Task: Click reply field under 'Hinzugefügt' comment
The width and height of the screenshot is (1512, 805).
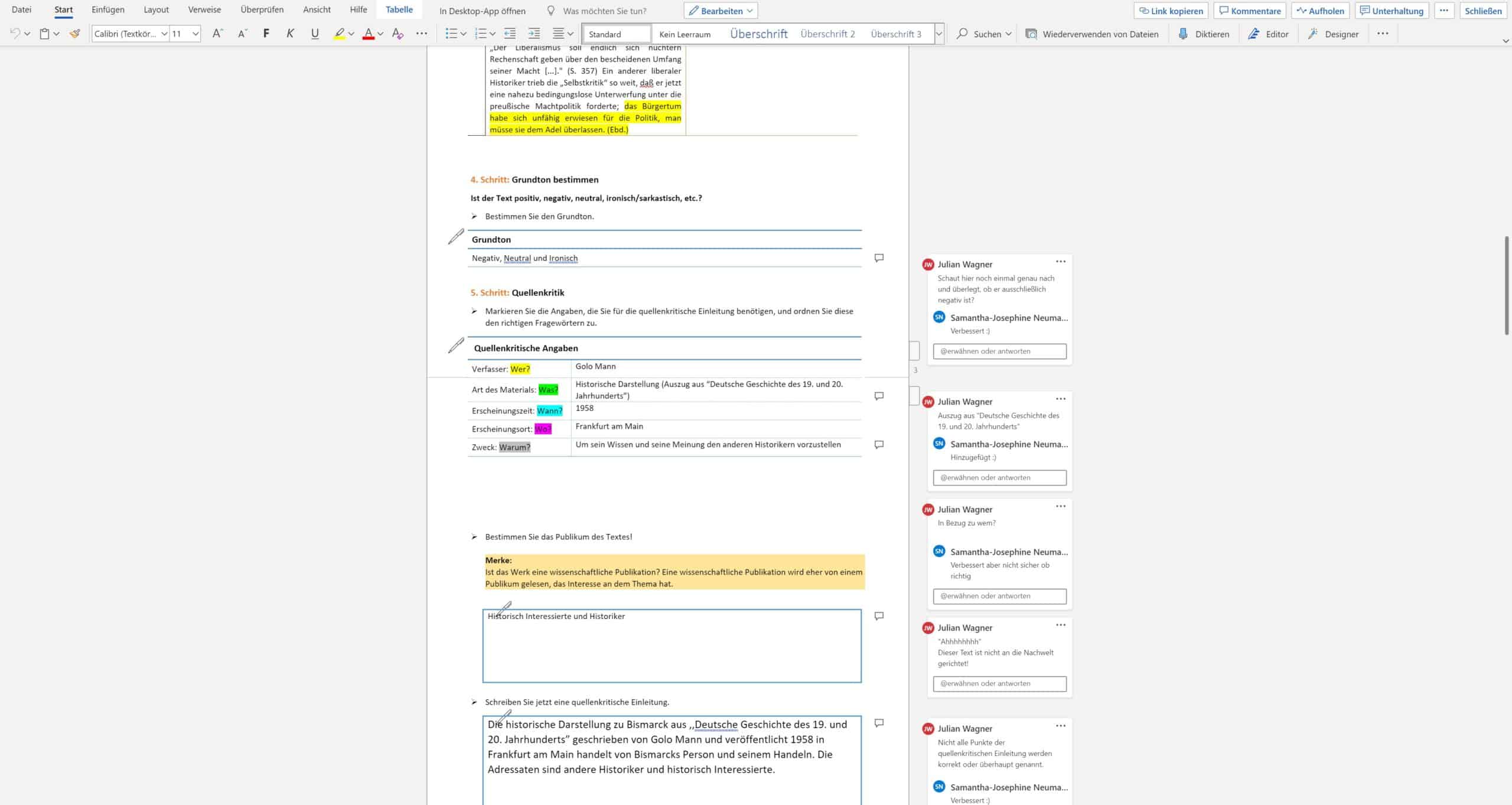Action: tap(1000, 478)
